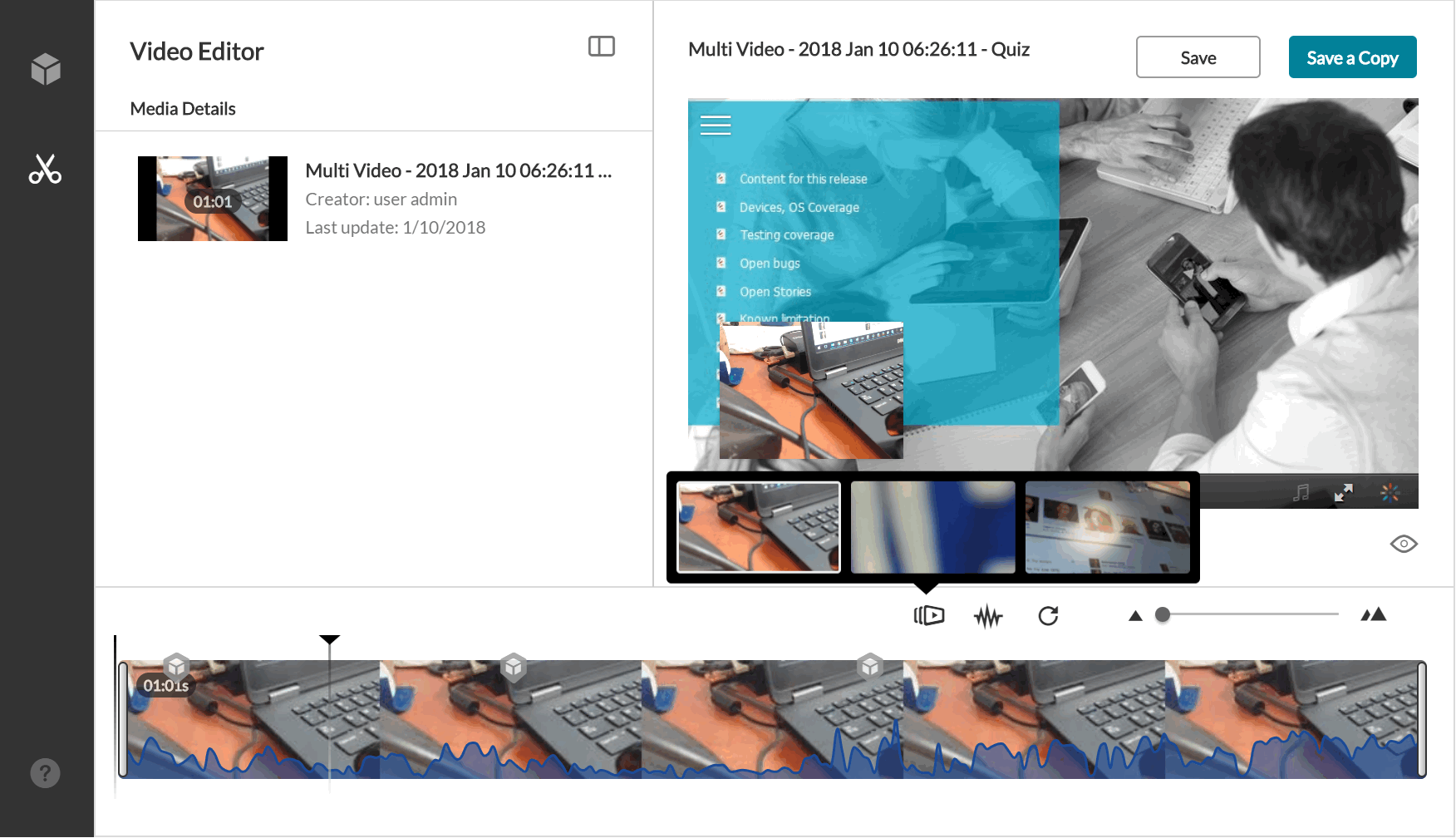Toggle the media details panel layout icon

click(x=602, y=47)
